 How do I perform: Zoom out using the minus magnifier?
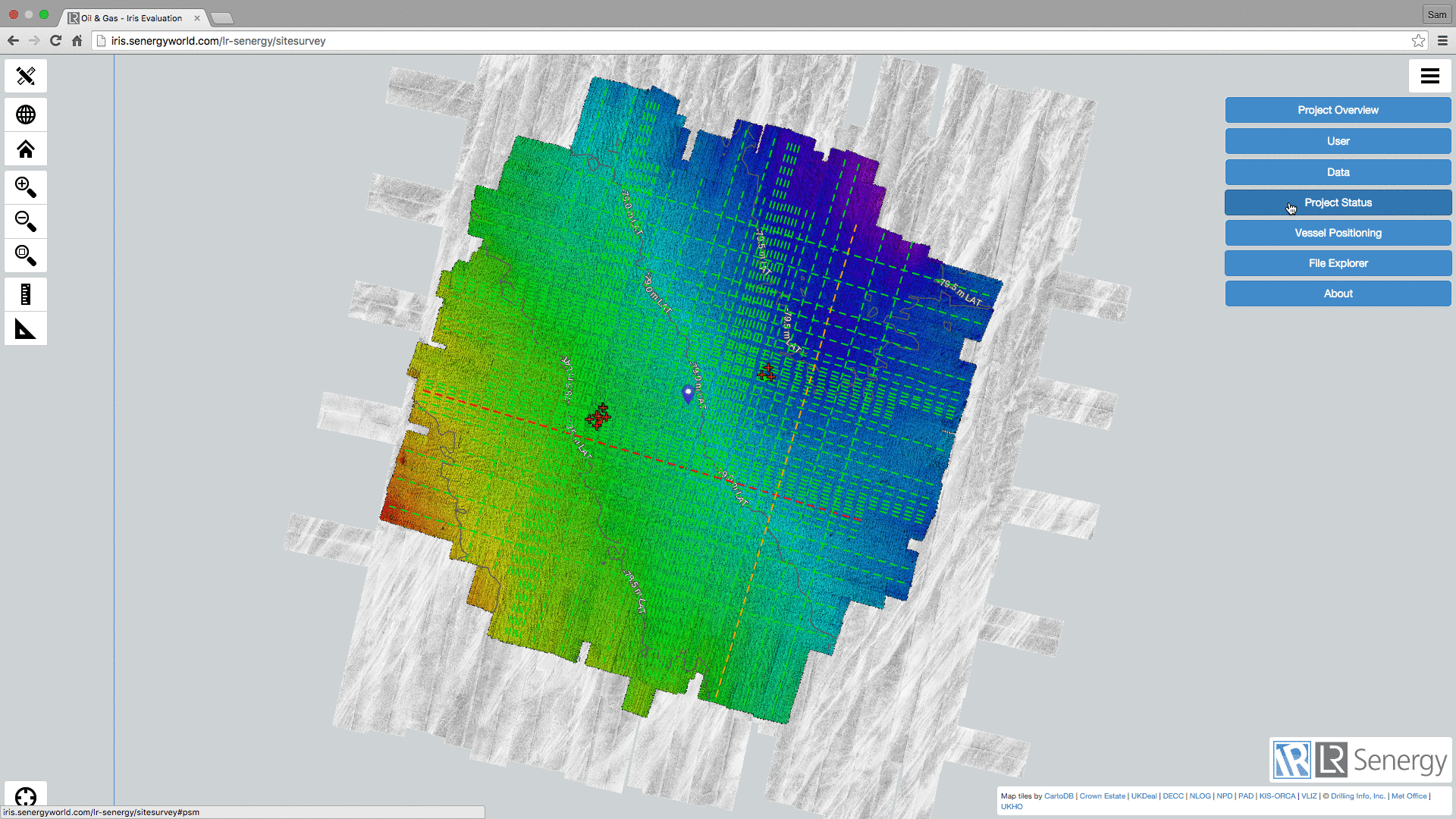(26, 221)
